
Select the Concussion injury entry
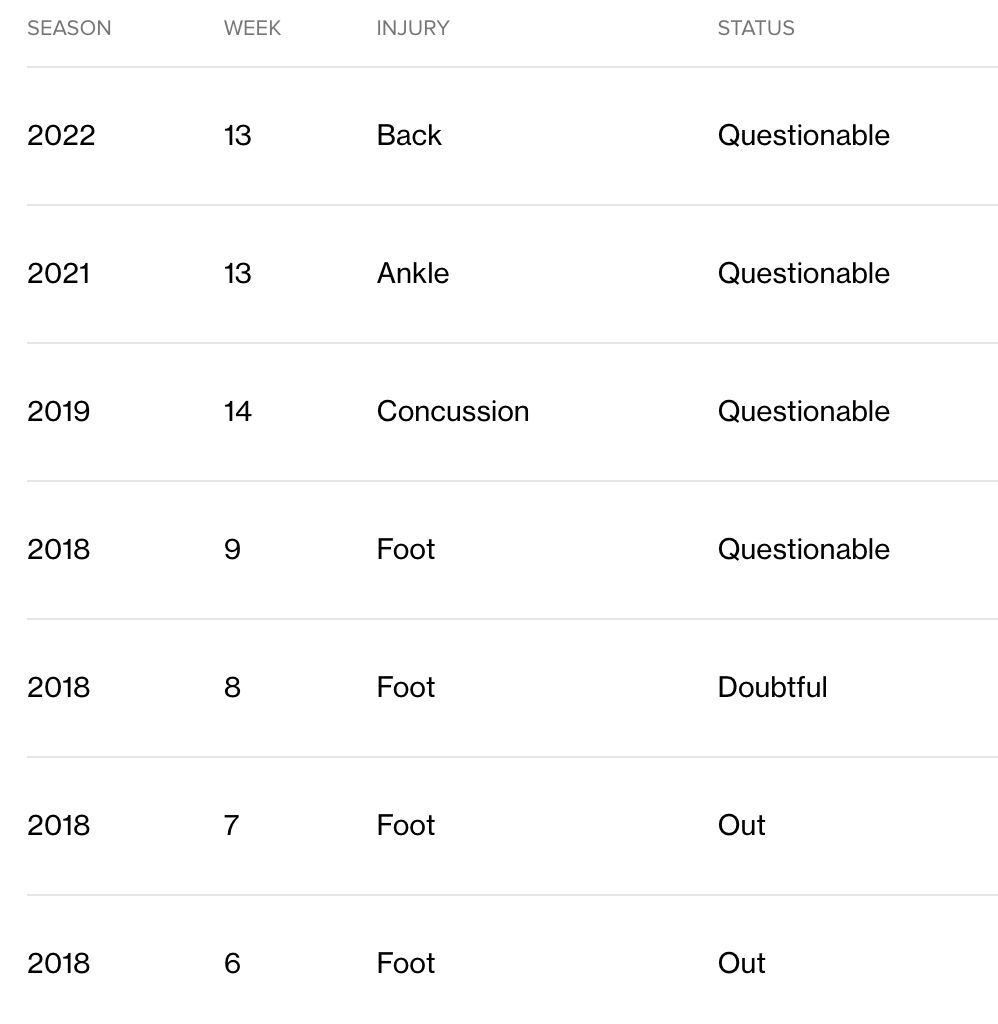tap(452, 411)
